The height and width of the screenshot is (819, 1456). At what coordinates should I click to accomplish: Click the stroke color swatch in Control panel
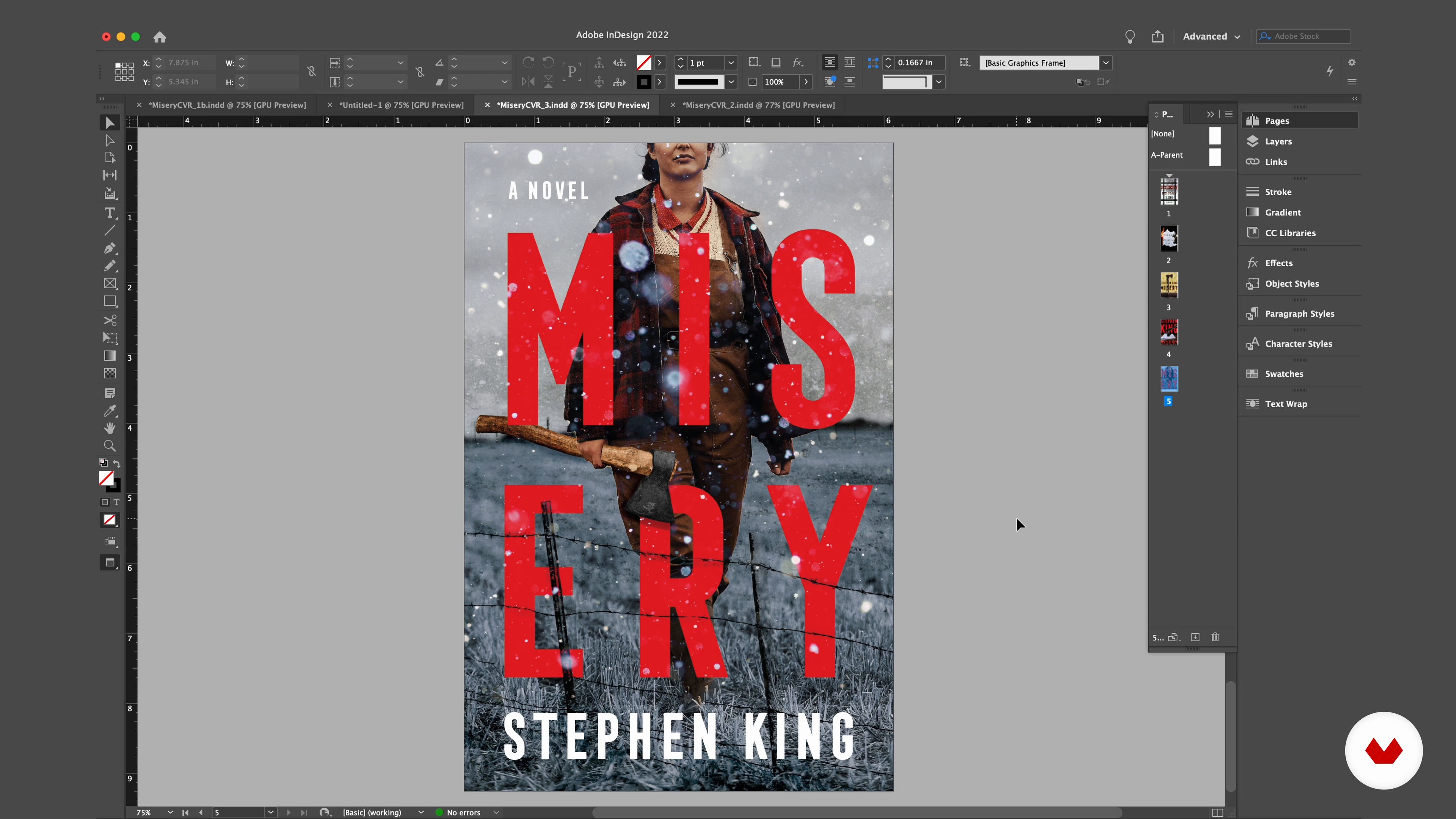click(x=644, y=82)
